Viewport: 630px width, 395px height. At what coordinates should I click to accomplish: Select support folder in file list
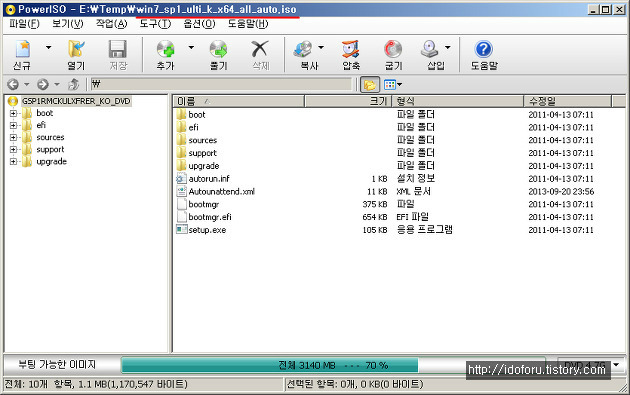tap(202, 153)
